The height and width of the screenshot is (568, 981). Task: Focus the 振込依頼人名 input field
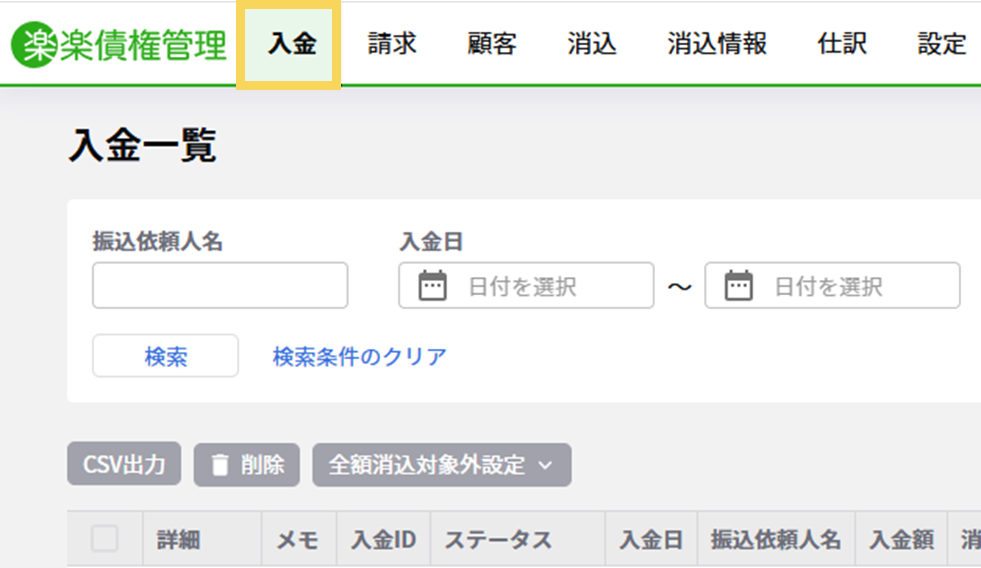pos(220,285)
